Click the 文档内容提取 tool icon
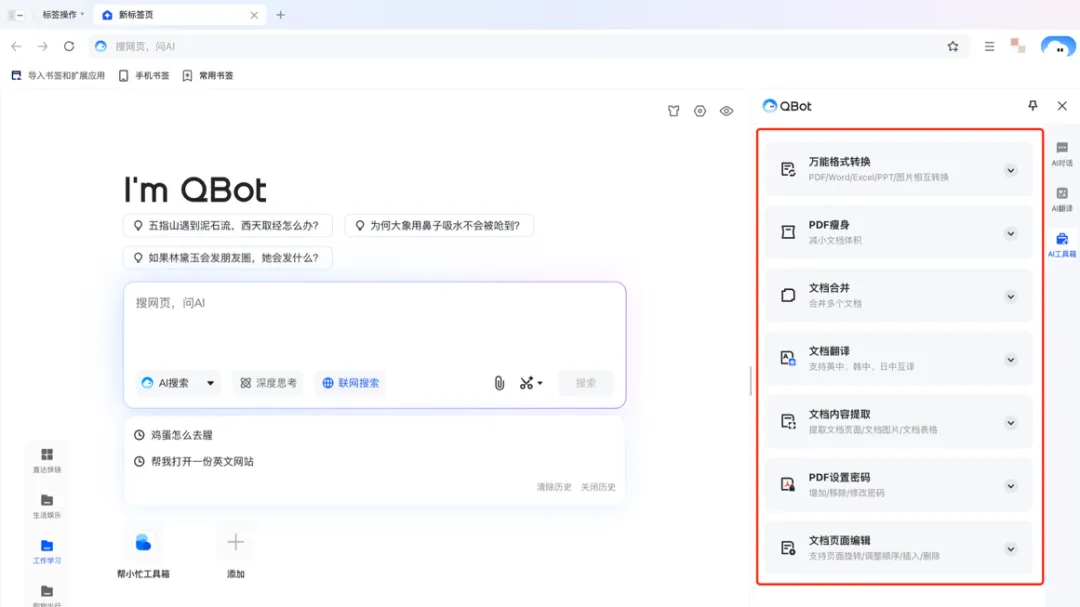This screenshot has width=1080, height=607. coord(788,422)
